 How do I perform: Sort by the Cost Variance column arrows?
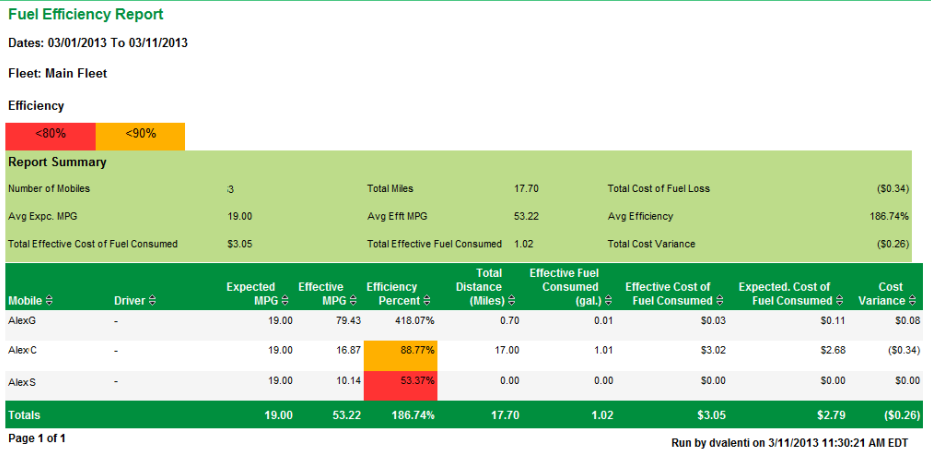pos(912,301)
